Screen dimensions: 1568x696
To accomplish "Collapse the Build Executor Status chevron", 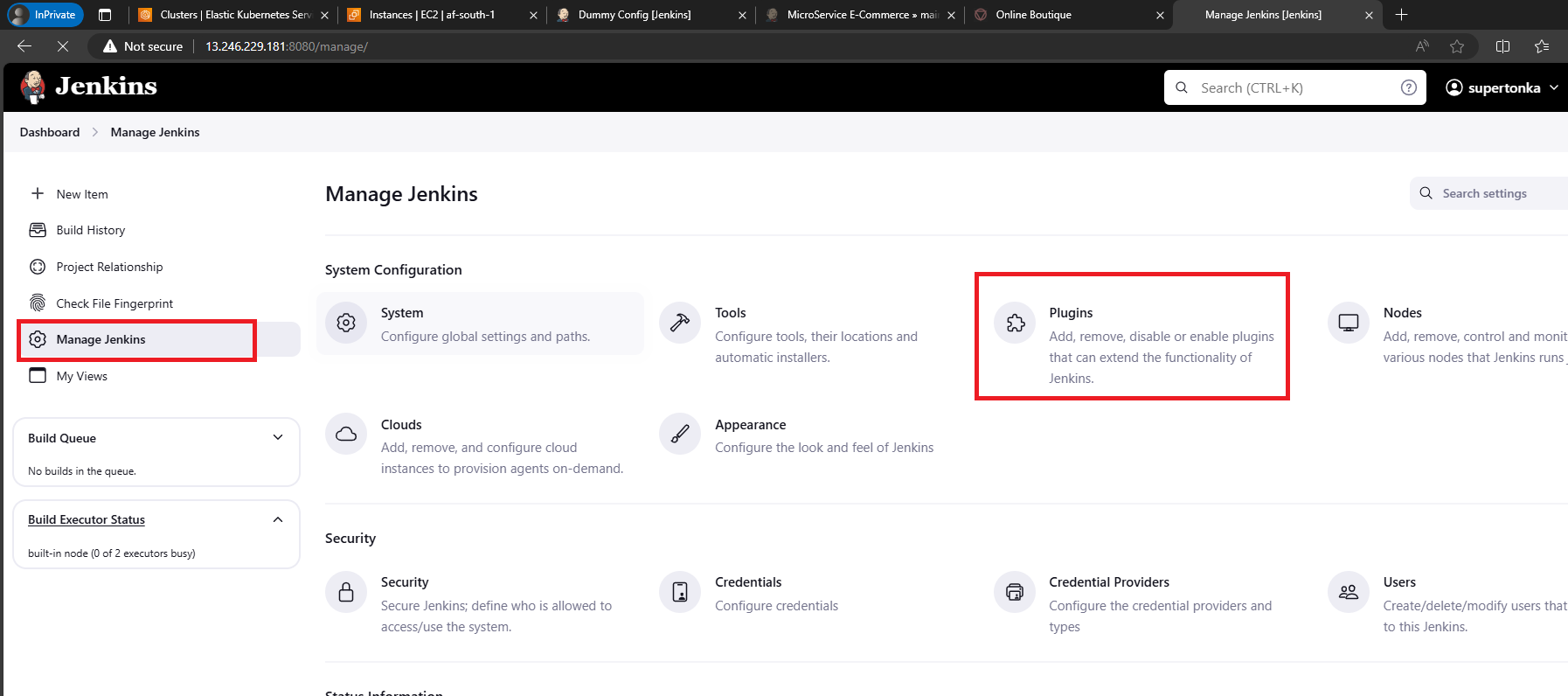I will coord(278,519).
